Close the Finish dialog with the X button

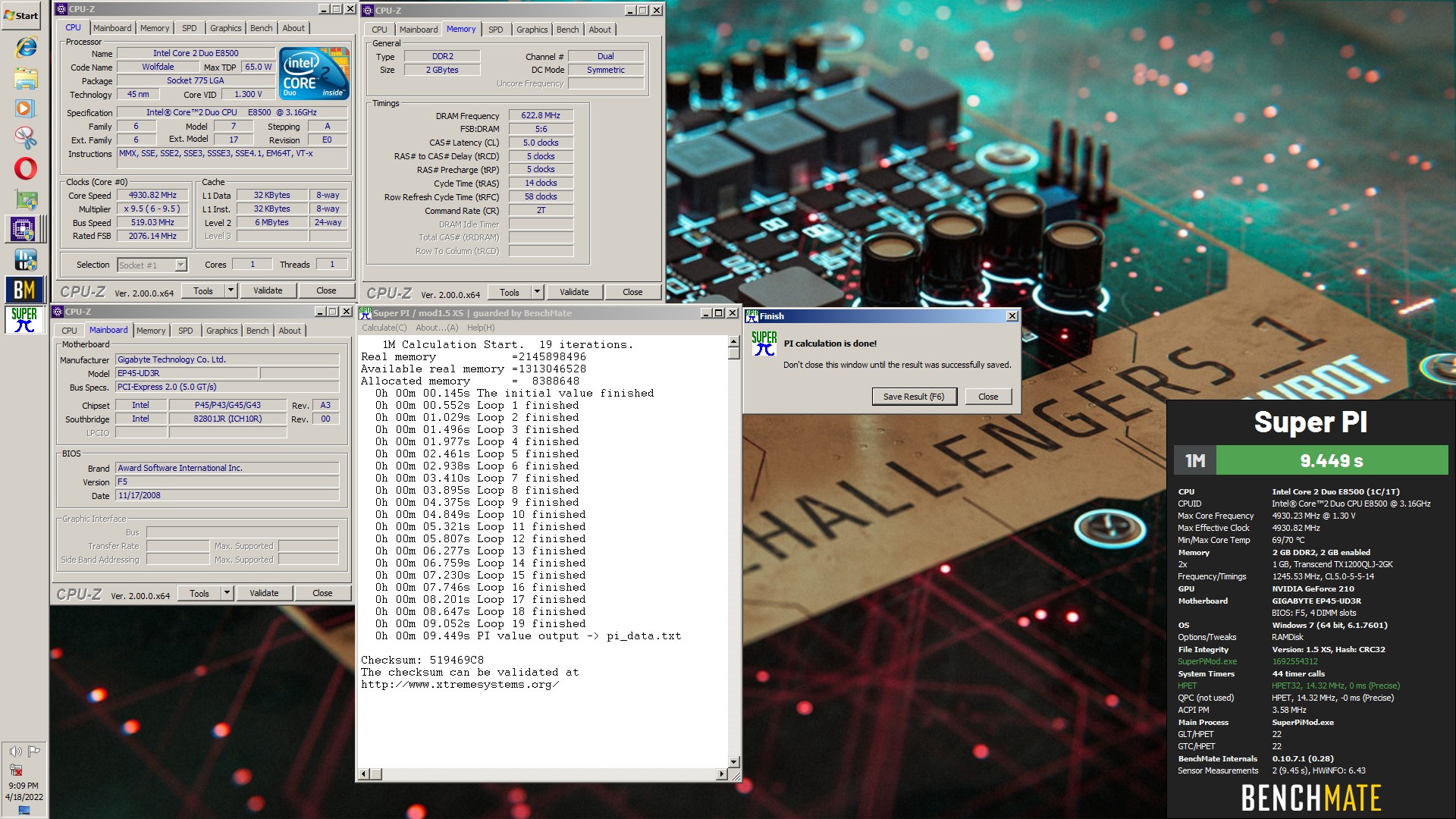click(x=1012, y=316)
